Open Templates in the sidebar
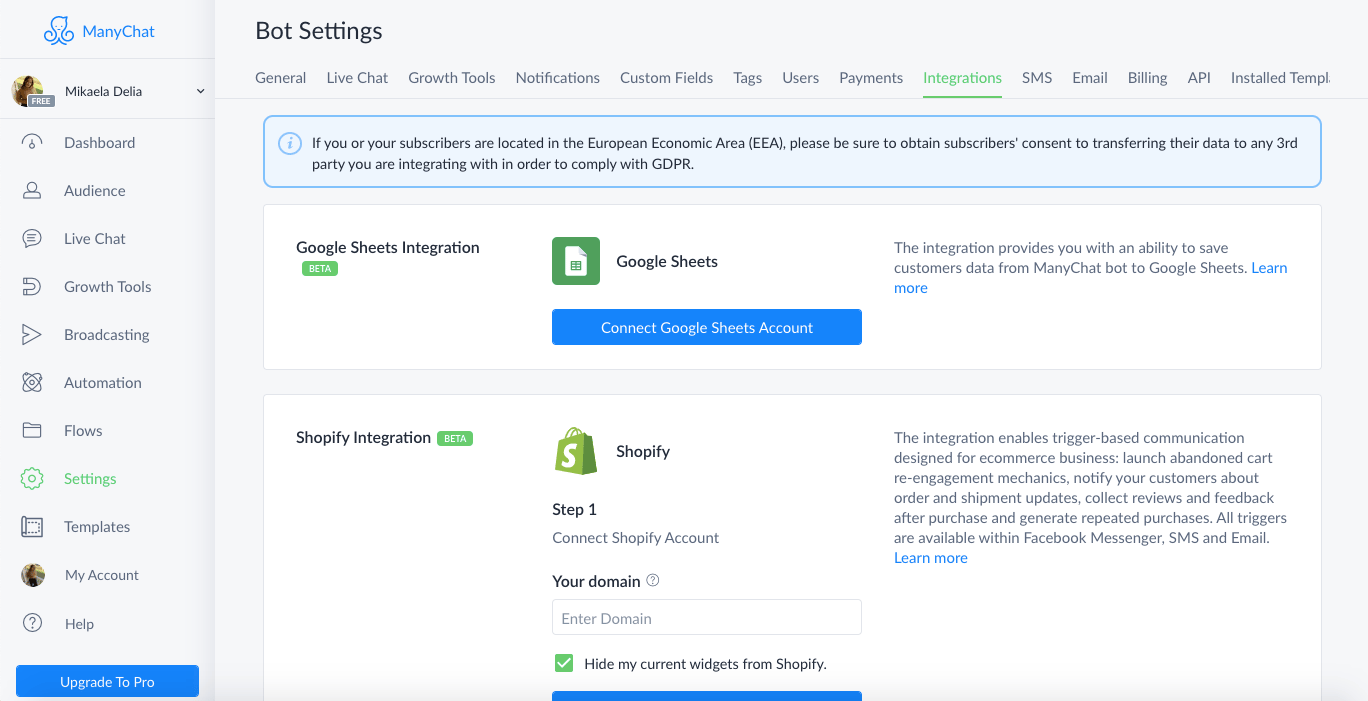 (97, 527)
